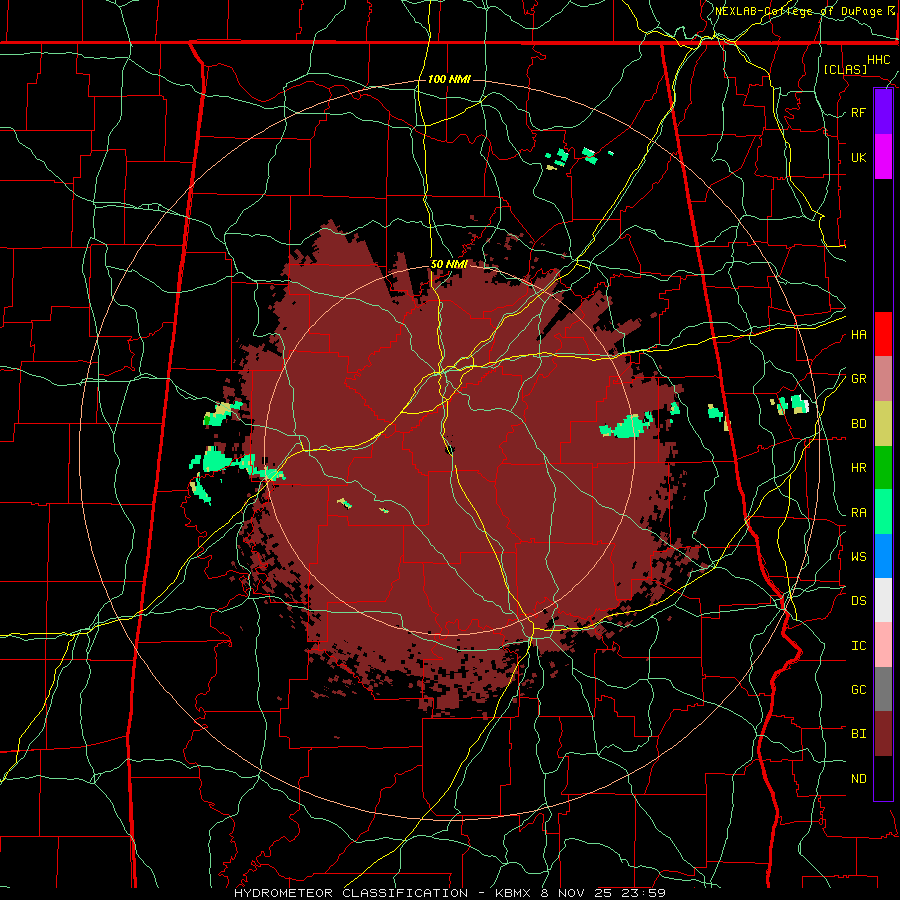This screenshot has height=900, width=900.
Task: Click the RA legend label
Action: pyautogui.click(x=858, y=513)
